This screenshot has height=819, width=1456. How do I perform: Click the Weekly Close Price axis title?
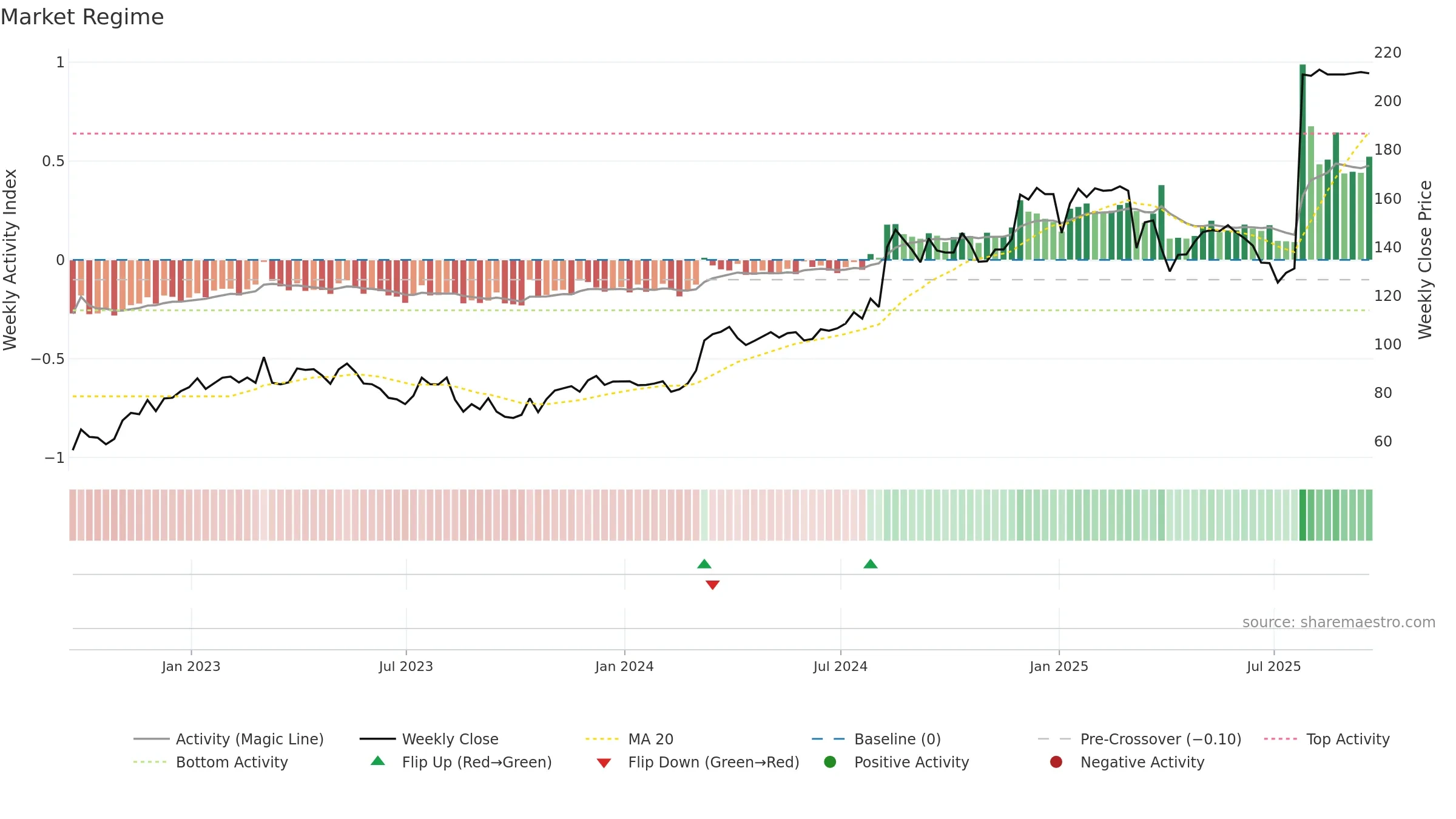click(1425, 260)
